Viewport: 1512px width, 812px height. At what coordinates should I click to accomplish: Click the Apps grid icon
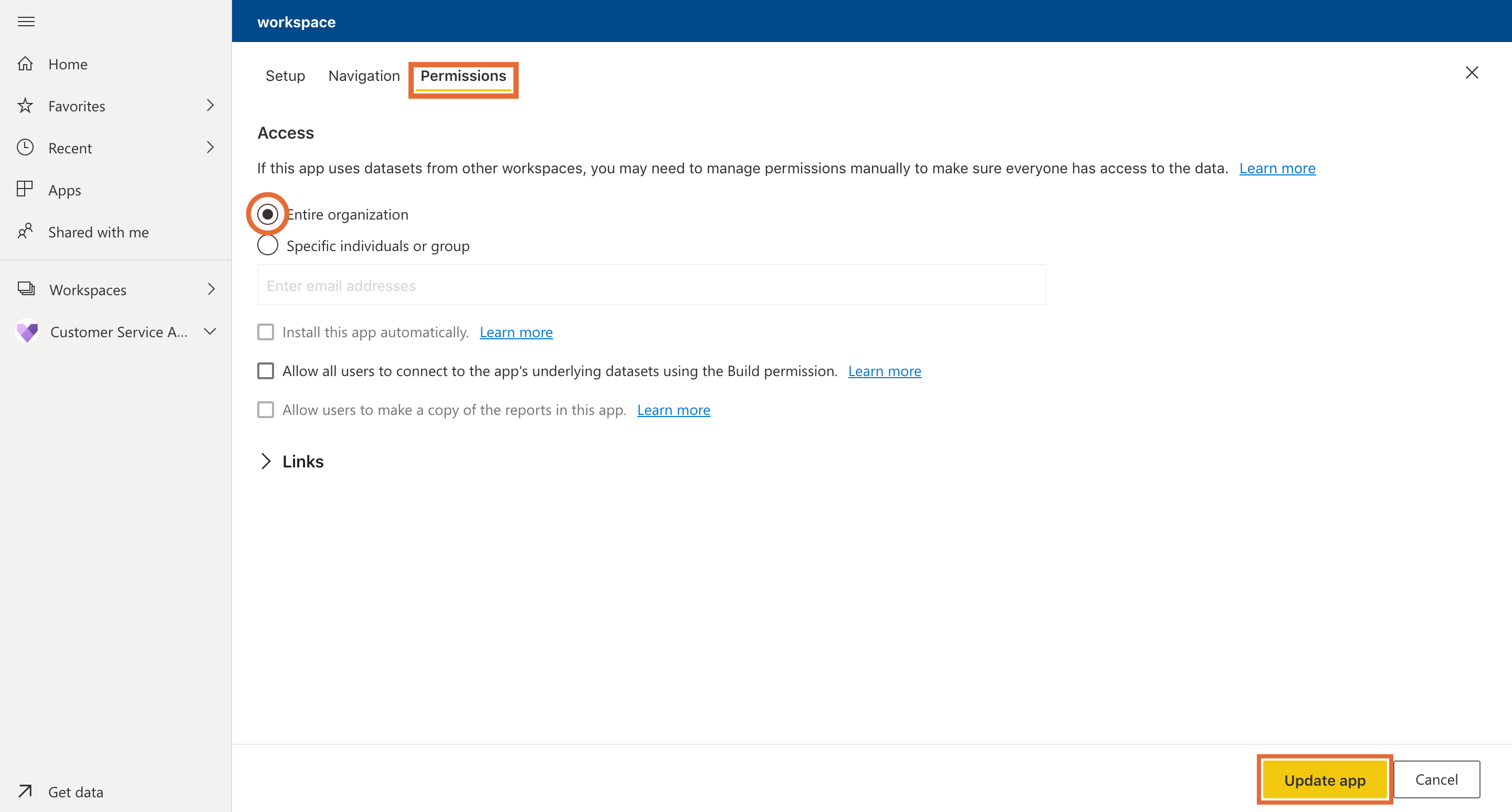(28, 189)
